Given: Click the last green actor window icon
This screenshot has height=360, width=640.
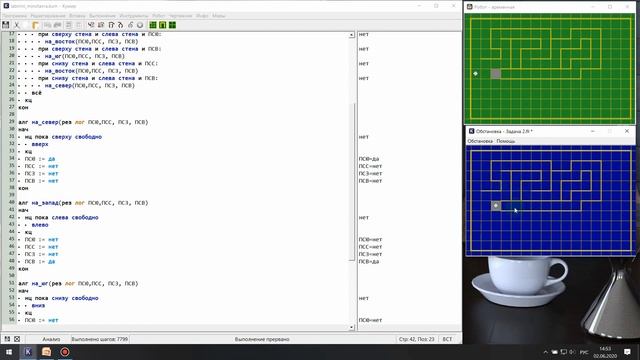Looking at the screenshot, I should [x=172, y=25].
